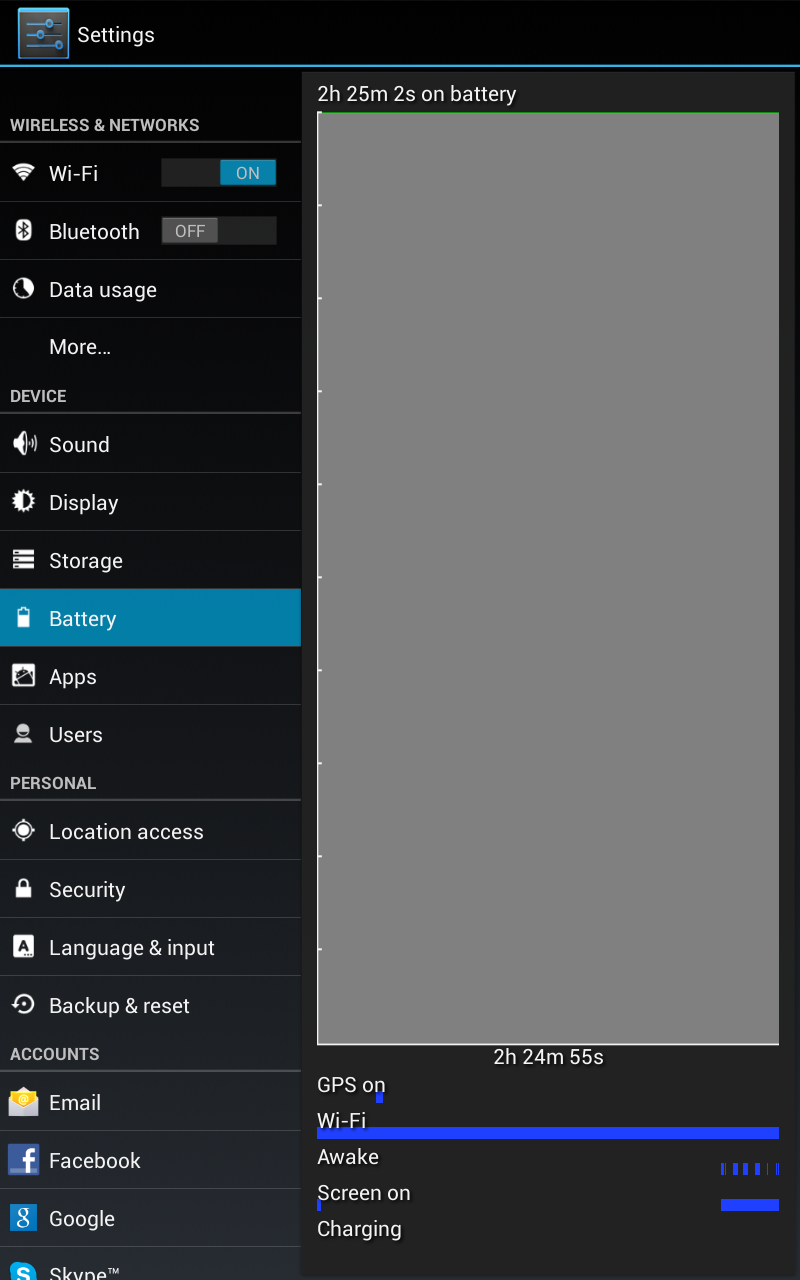Tap the blue Wi-Fi usage bar

[548, 1133]
